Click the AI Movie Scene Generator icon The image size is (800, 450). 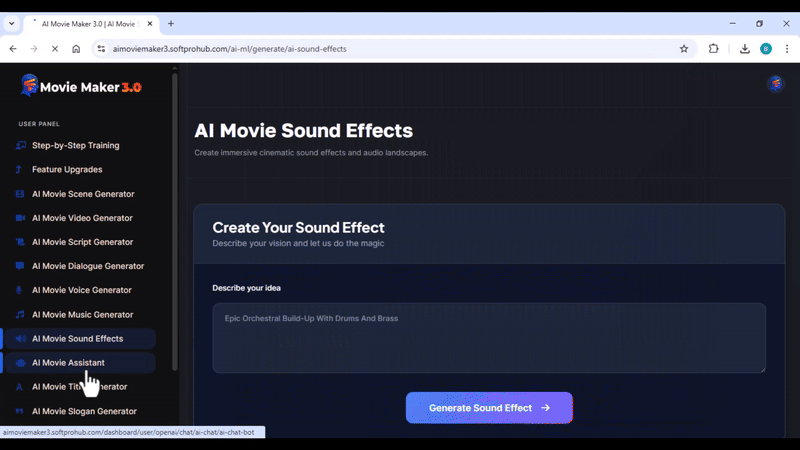20,194
